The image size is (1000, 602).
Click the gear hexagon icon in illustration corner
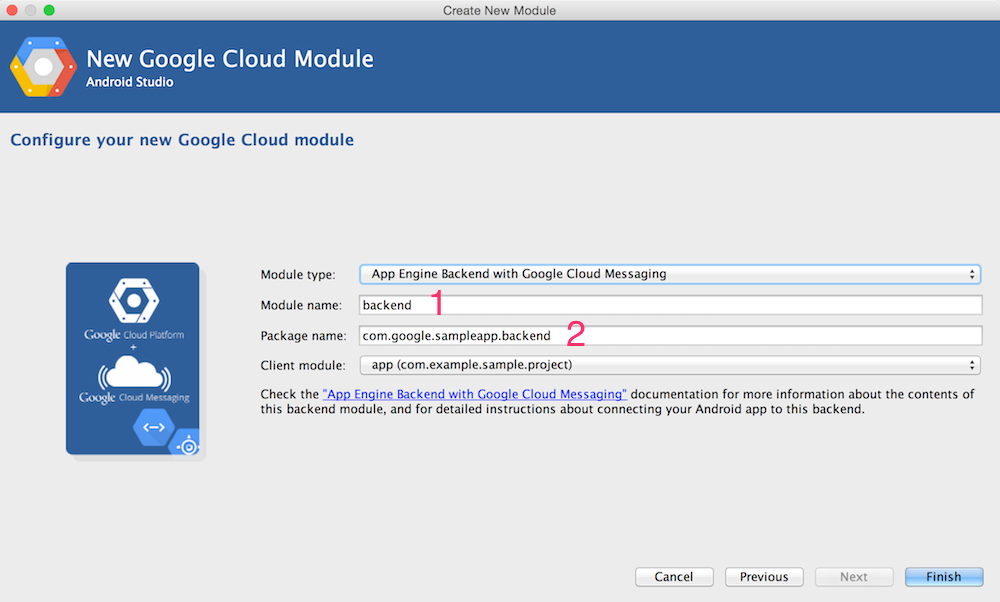(186, 444)
